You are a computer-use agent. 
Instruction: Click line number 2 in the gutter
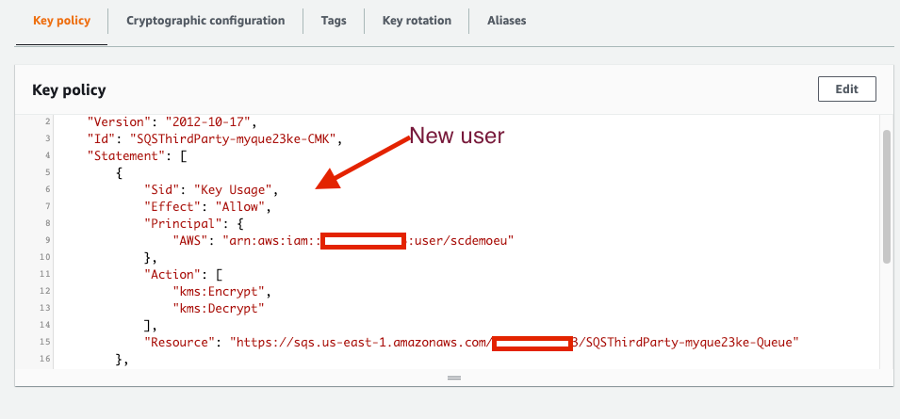(x=48, y=122)
